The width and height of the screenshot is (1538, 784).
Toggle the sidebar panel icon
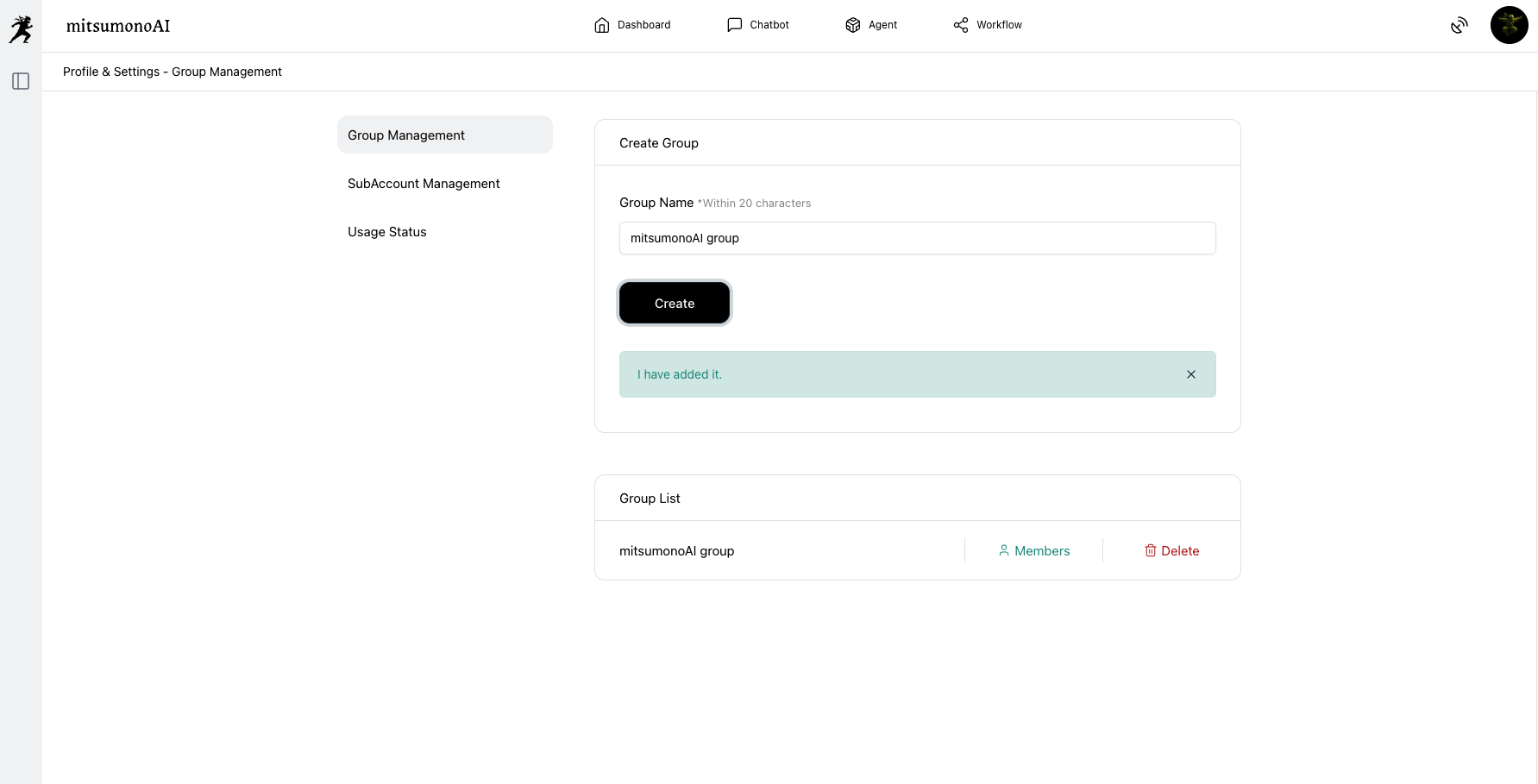21,81
